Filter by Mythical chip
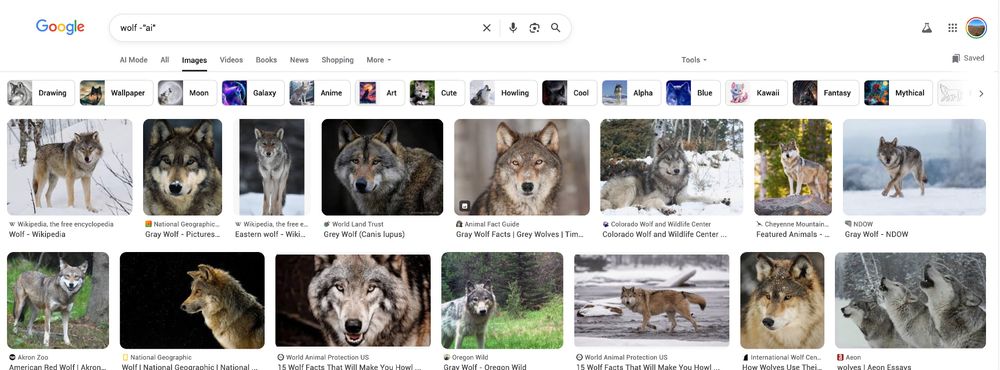This screenshot has height=370, width=1000. click(898, 93)
